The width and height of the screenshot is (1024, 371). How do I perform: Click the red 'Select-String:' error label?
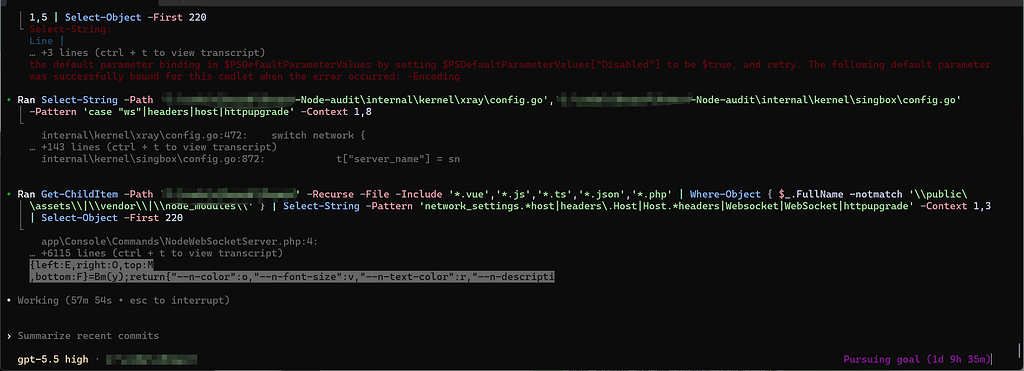[71, 29]
